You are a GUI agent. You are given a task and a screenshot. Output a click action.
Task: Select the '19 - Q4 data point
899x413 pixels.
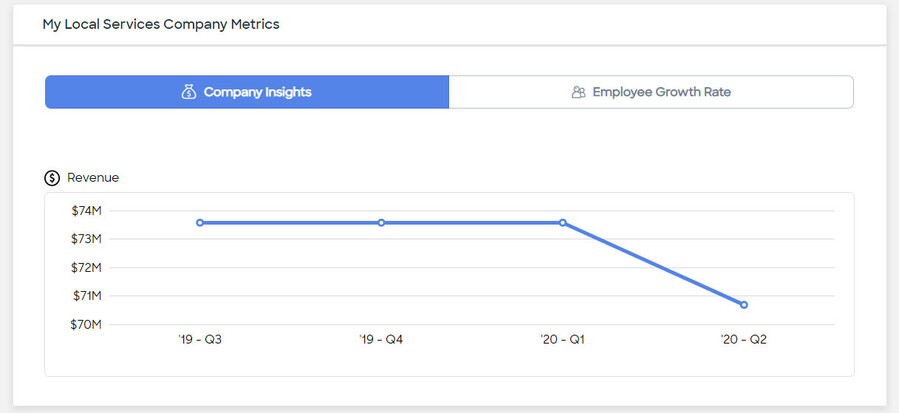[x=381, y=223]
